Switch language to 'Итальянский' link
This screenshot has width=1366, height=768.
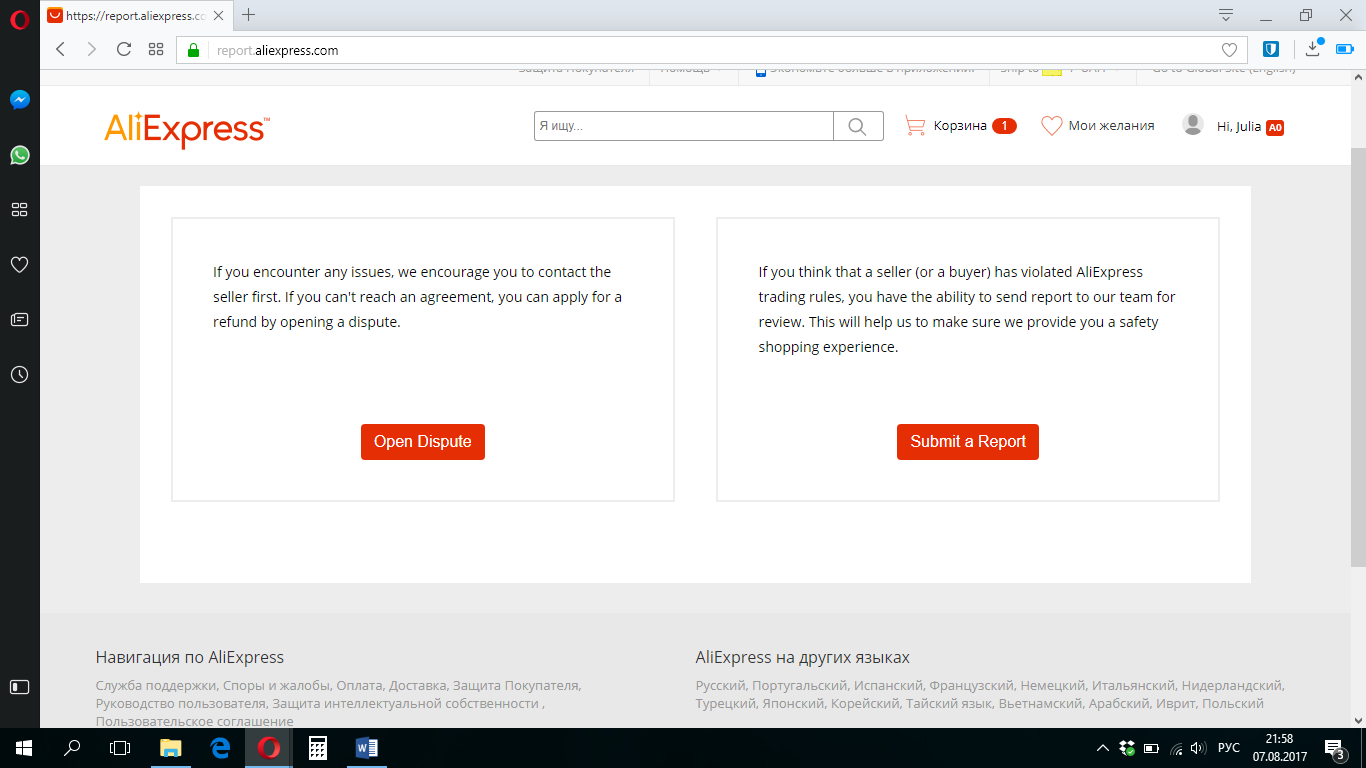point(1133,686)
